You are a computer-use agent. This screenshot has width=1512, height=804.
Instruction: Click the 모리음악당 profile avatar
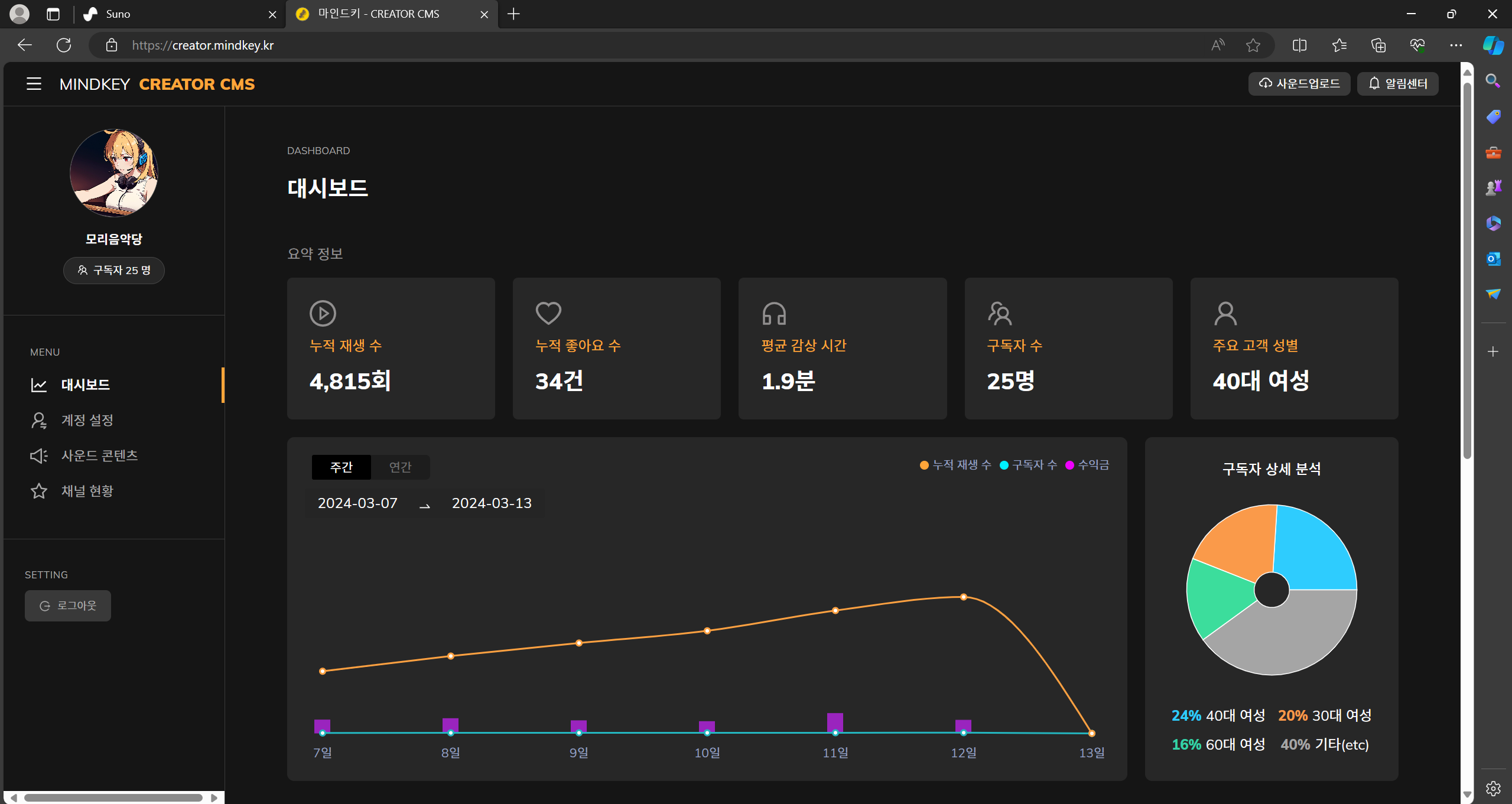tap(114, 173)
